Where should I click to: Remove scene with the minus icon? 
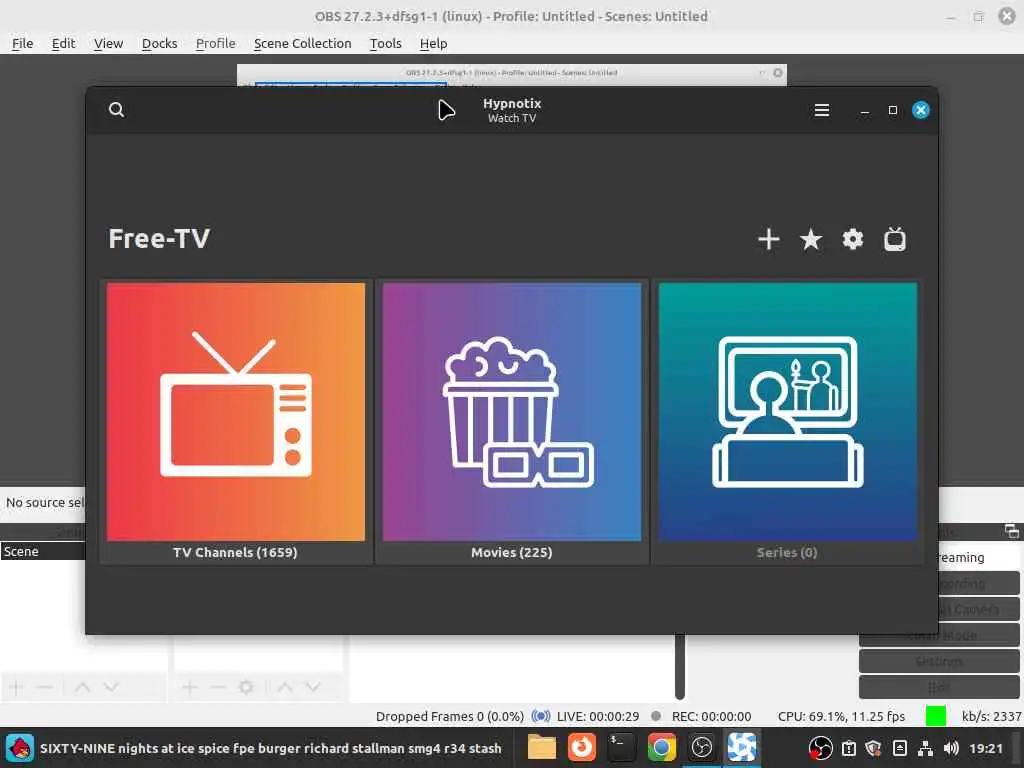coord(44,687)
